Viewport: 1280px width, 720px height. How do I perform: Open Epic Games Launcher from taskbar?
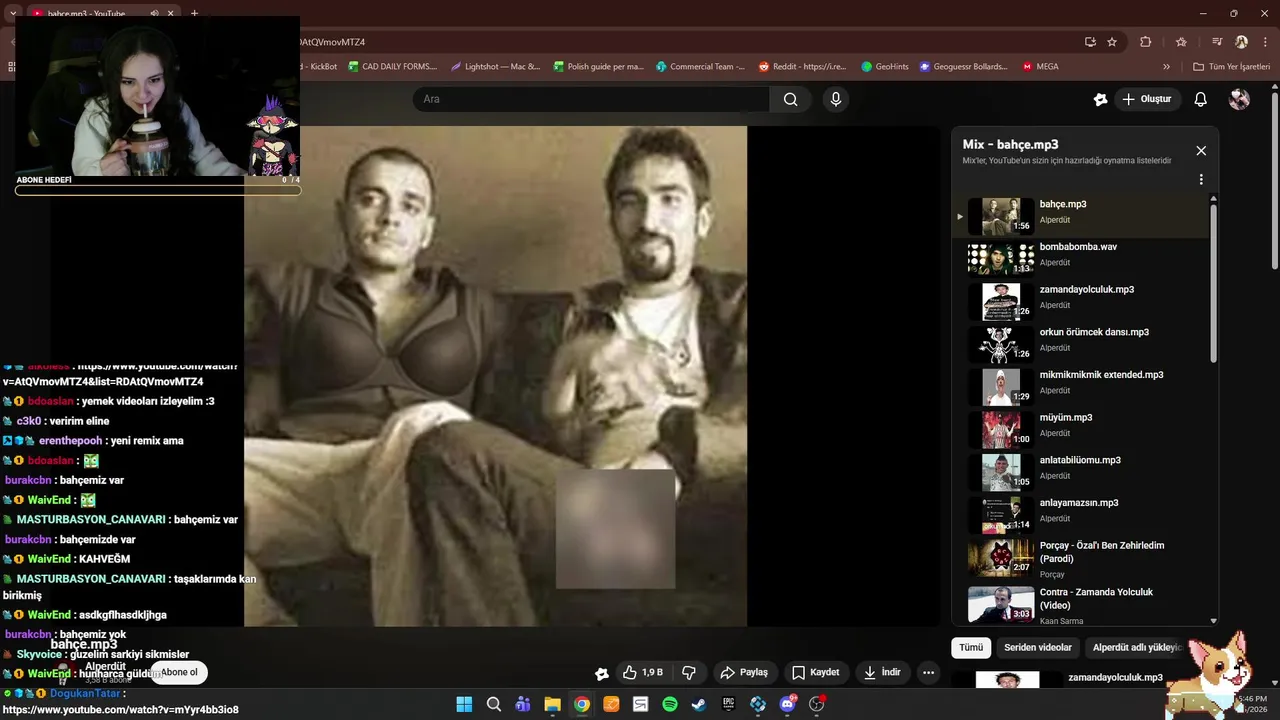pyautogui.click(x=729, y=704)
